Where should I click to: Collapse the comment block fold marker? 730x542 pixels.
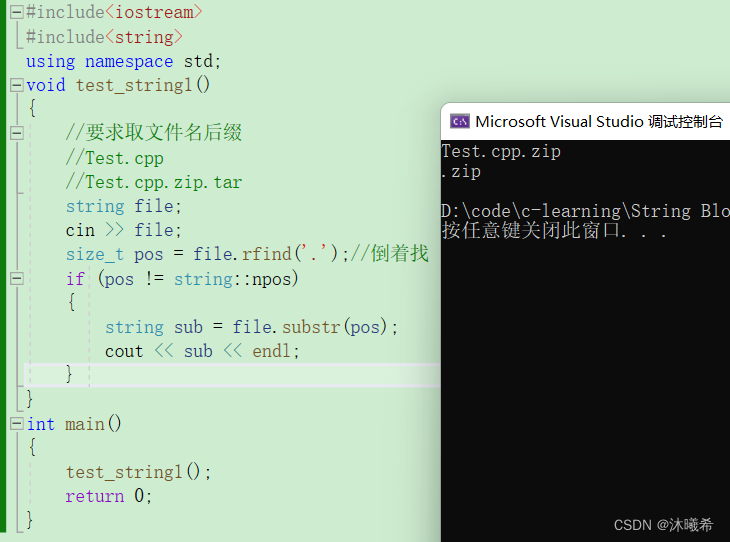16,133
